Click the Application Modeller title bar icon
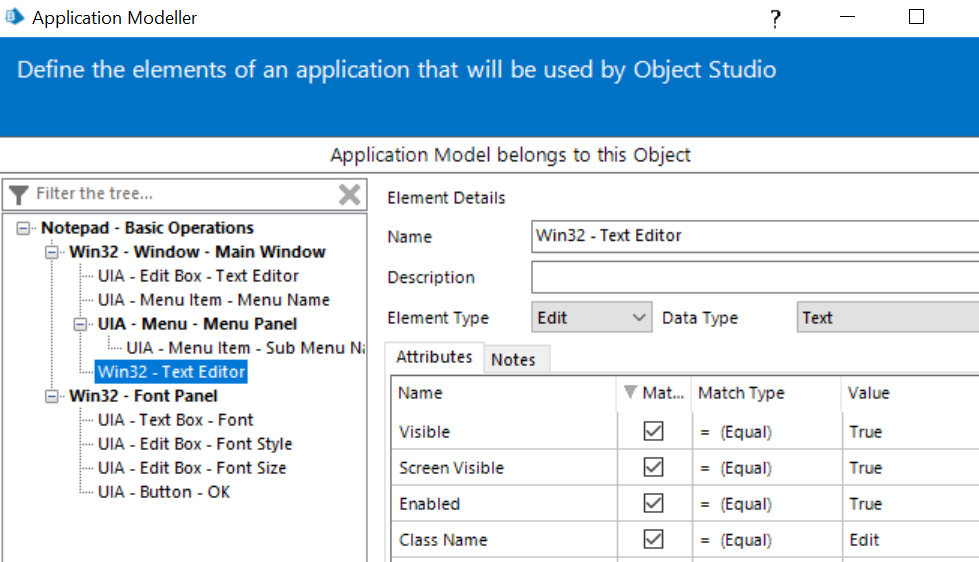Screen dimensions: 979x562 [x=14, y=17]
